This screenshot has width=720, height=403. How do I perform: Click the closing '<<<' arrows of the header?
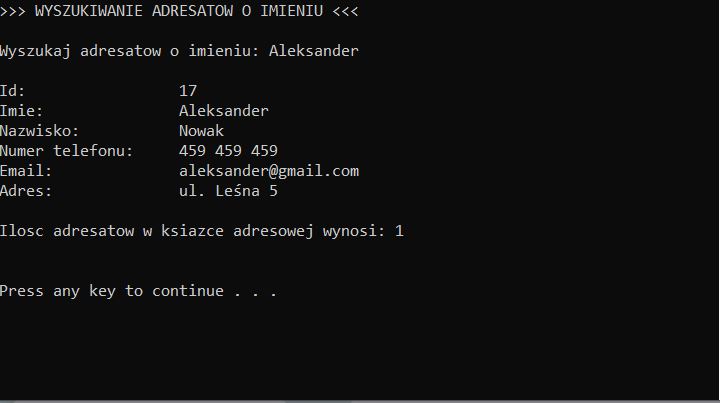[x=345, y=11]
